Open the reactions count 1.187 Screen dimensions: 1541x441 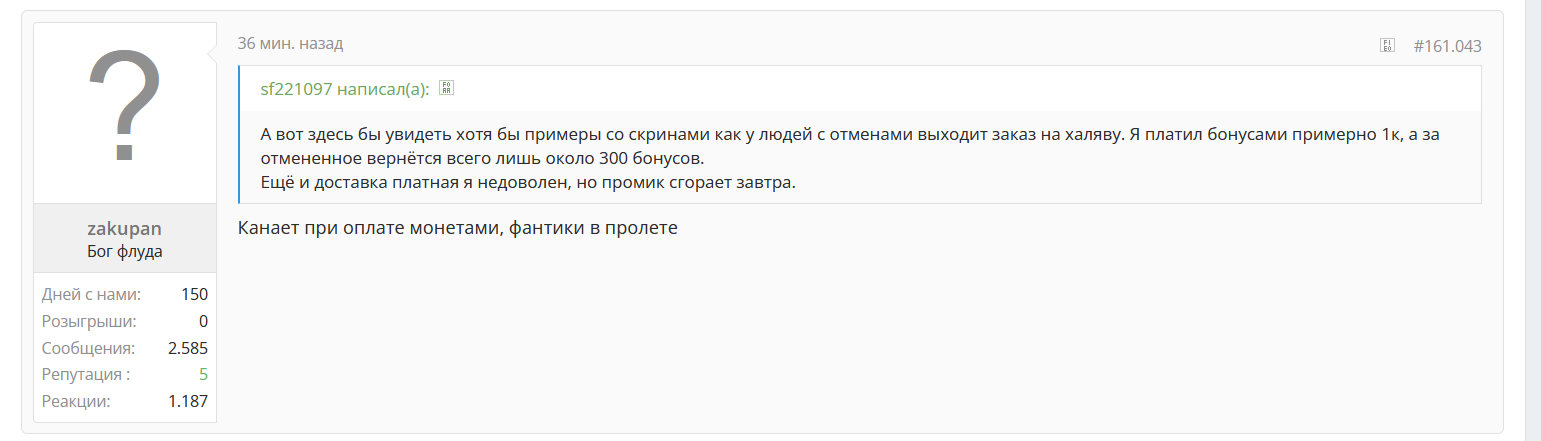coord(187,402)
